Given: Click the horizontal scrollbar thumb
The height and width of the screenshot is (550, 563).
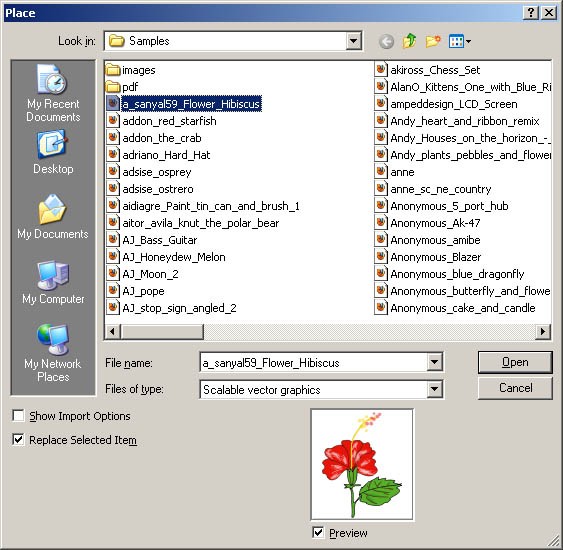Looking at the screenshot, I should point(162,331).
